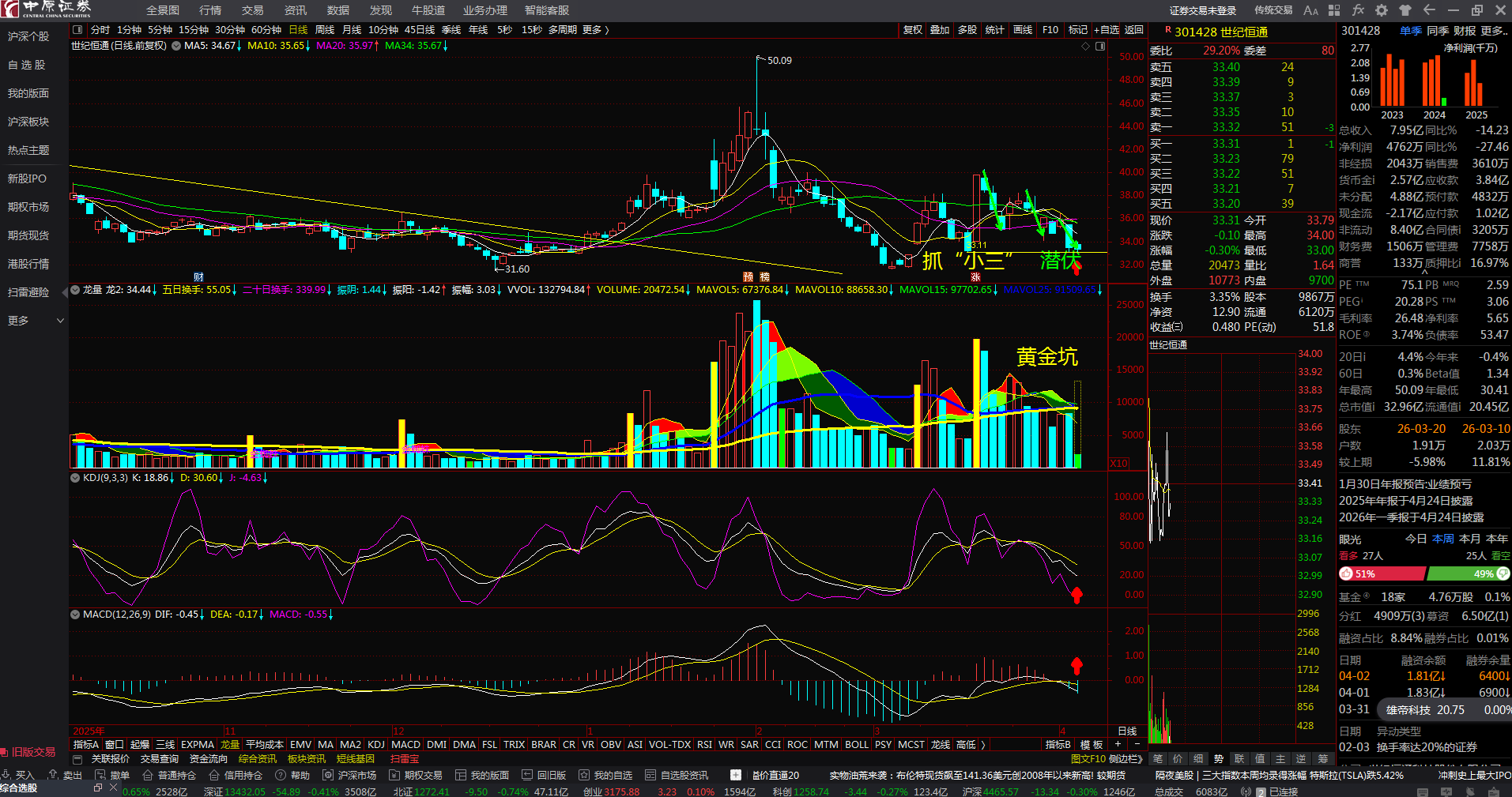Open the layout grid icon in title bar
The height and width of the screenshot is (797, 1512).
pyautogui.click(x=1334, y=10)
